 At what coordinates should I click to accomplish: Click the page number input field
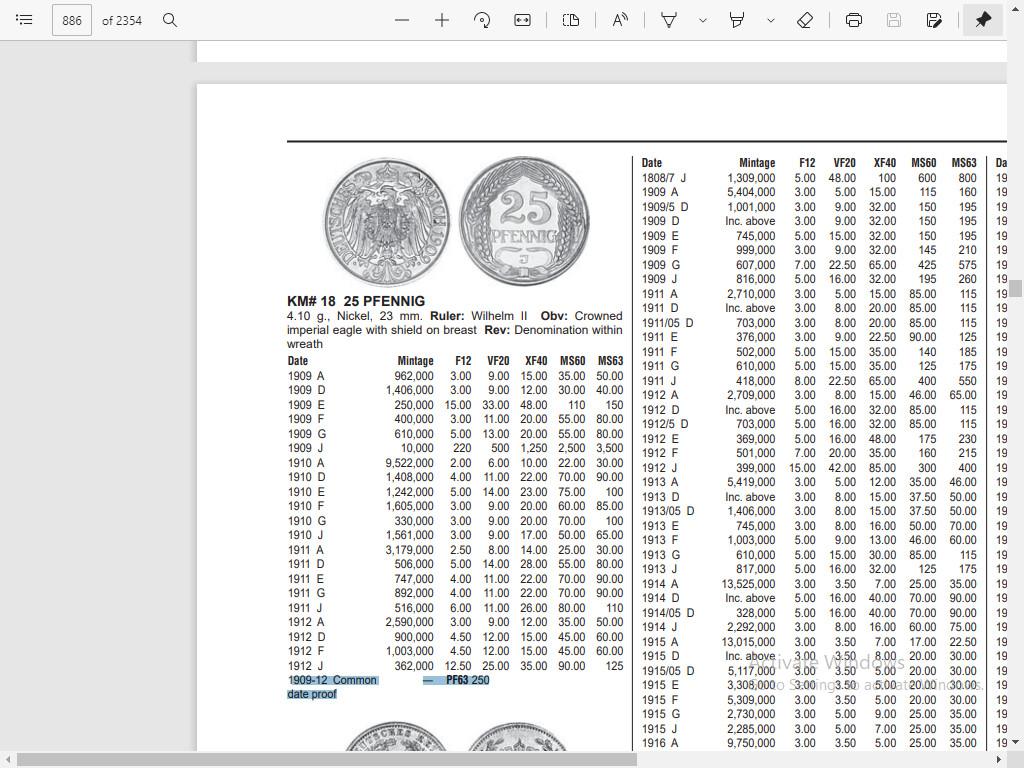(71, 20)
